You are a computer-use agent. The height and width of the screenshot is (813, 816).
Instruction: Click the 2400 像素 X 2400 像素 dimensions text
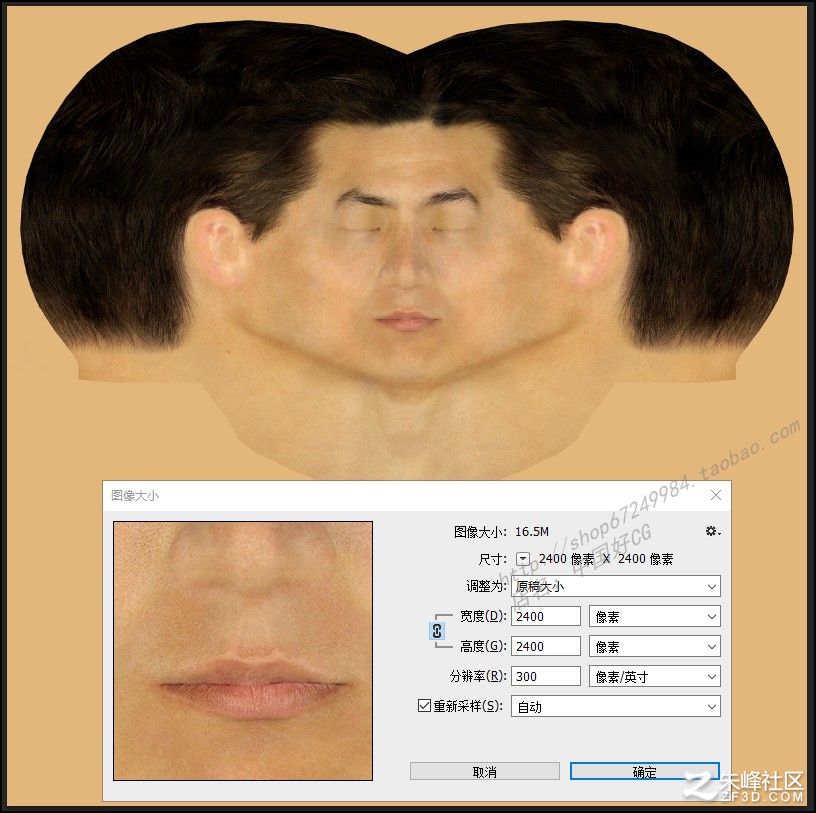pos(606,559)
